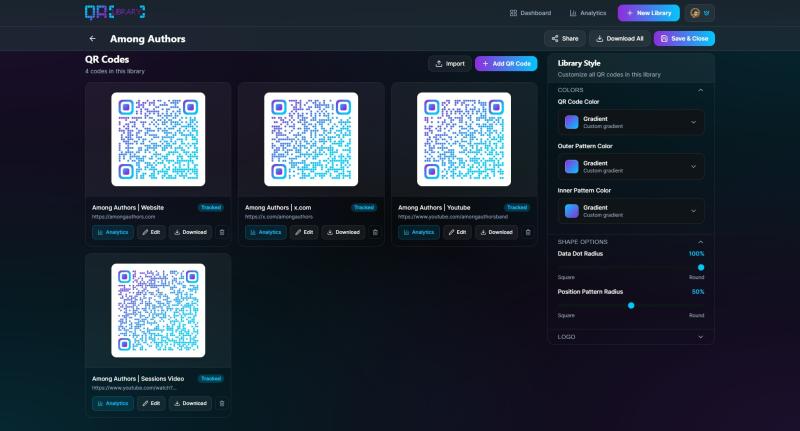Open the Dashboard page
The height and width of the screenshot is (431, 800).
pyautogui.click(x=530, y=13)
